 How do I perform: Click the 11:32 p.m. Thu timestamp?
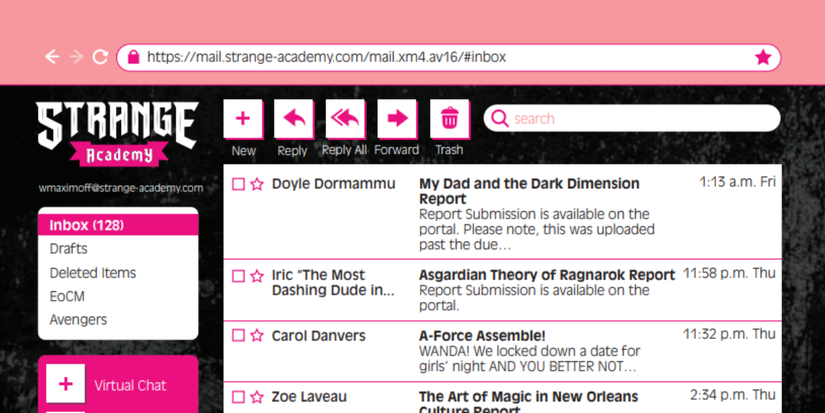click(729, 334)
